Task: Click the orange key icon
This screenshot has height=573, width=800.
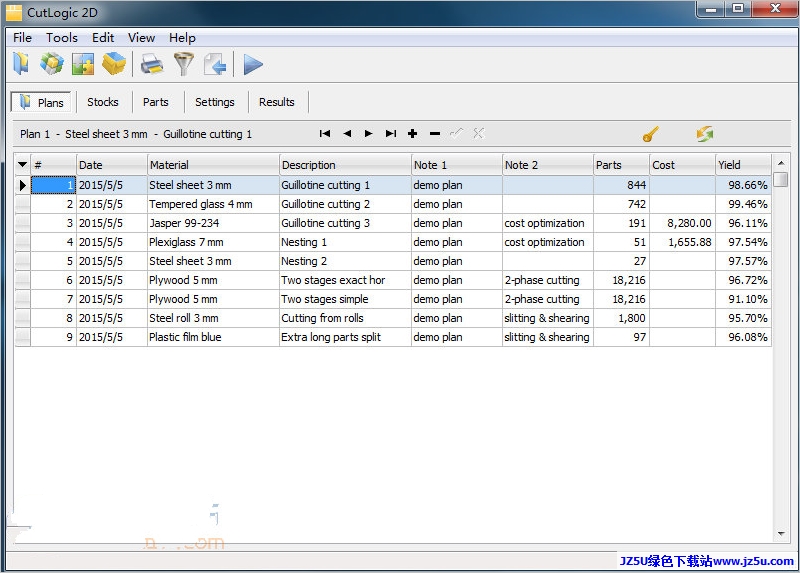Action: (x=651, y=134)
